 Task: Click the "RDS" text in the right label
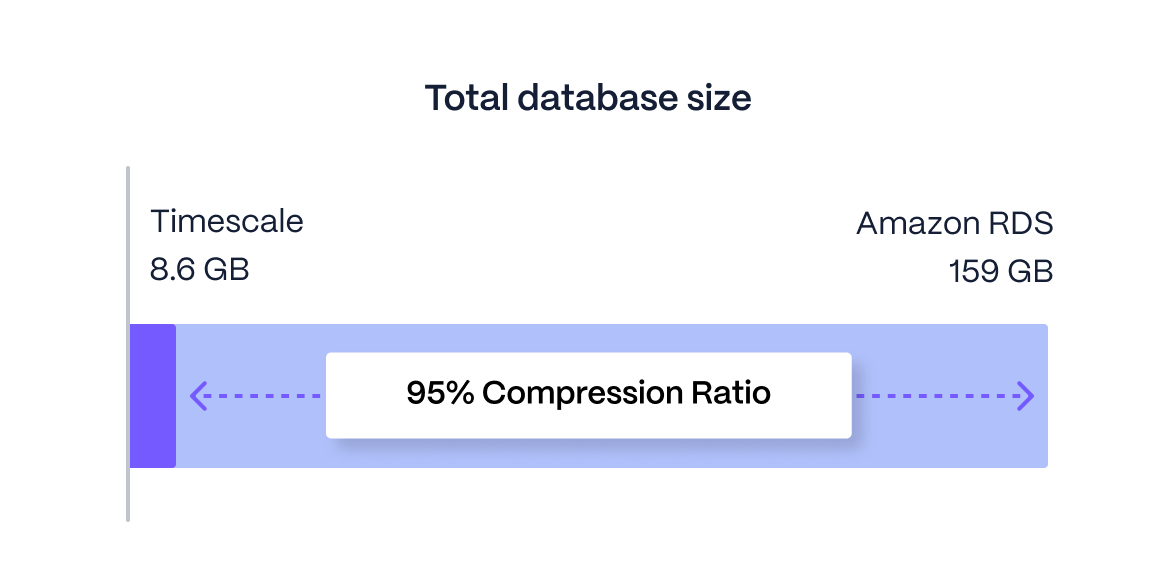pyautogui.click(x=1020, y=223)
